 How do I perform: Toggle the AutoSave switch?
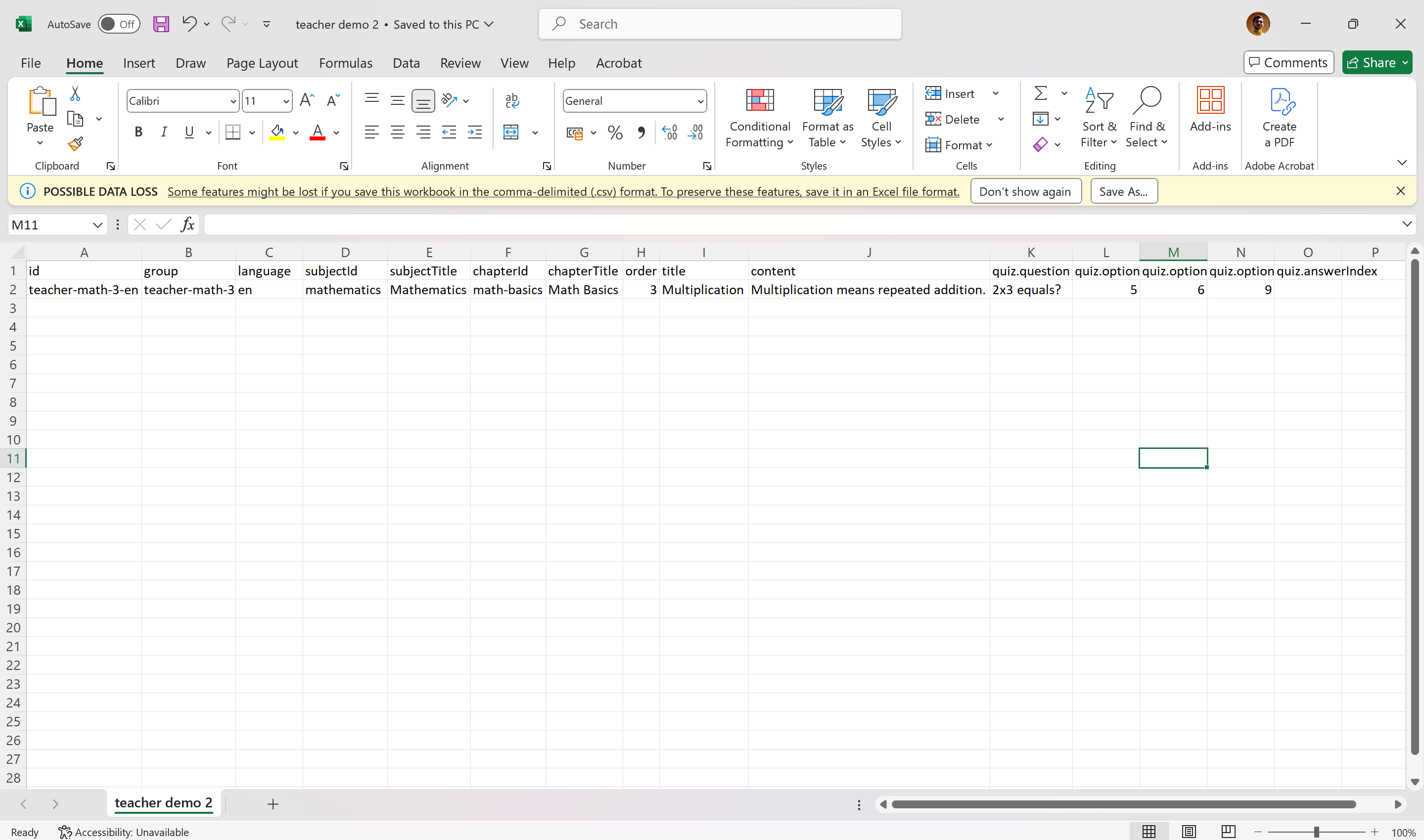[119, 24]
